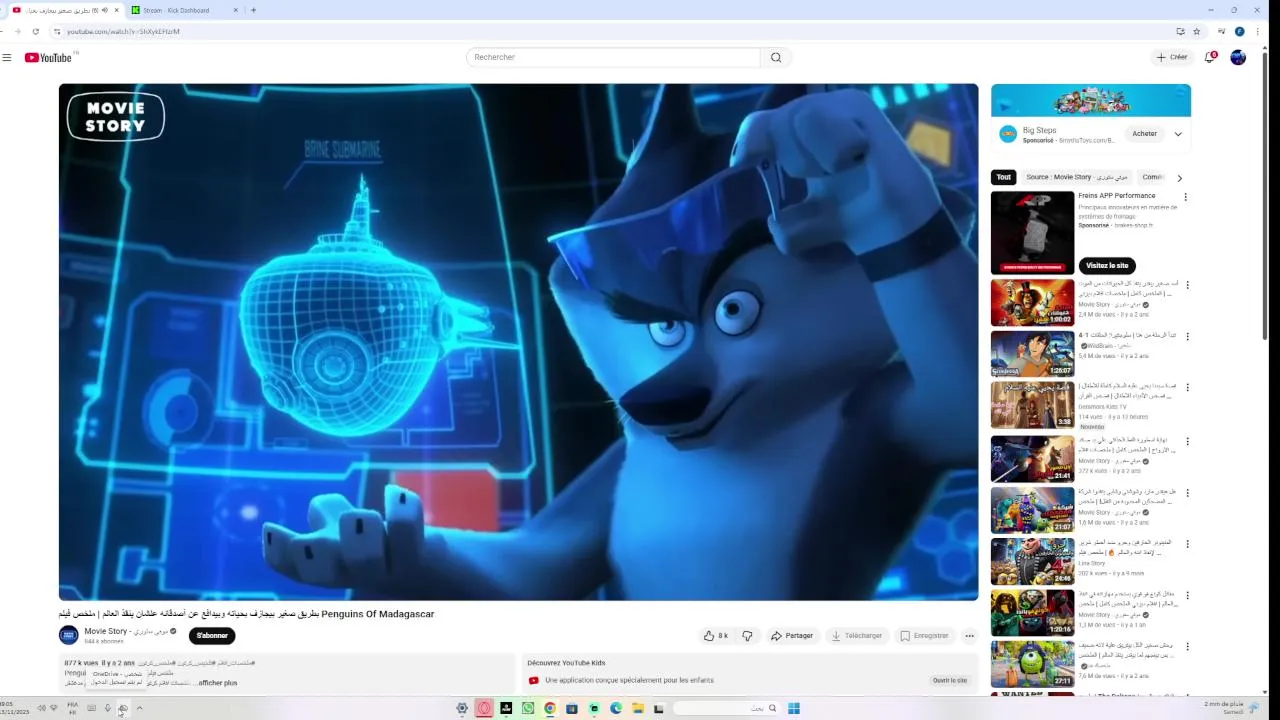Open the 1:20:16 duration video thumbnail
The width and height of the screenshot is (1280, 720).
[x=1032, y=613]
